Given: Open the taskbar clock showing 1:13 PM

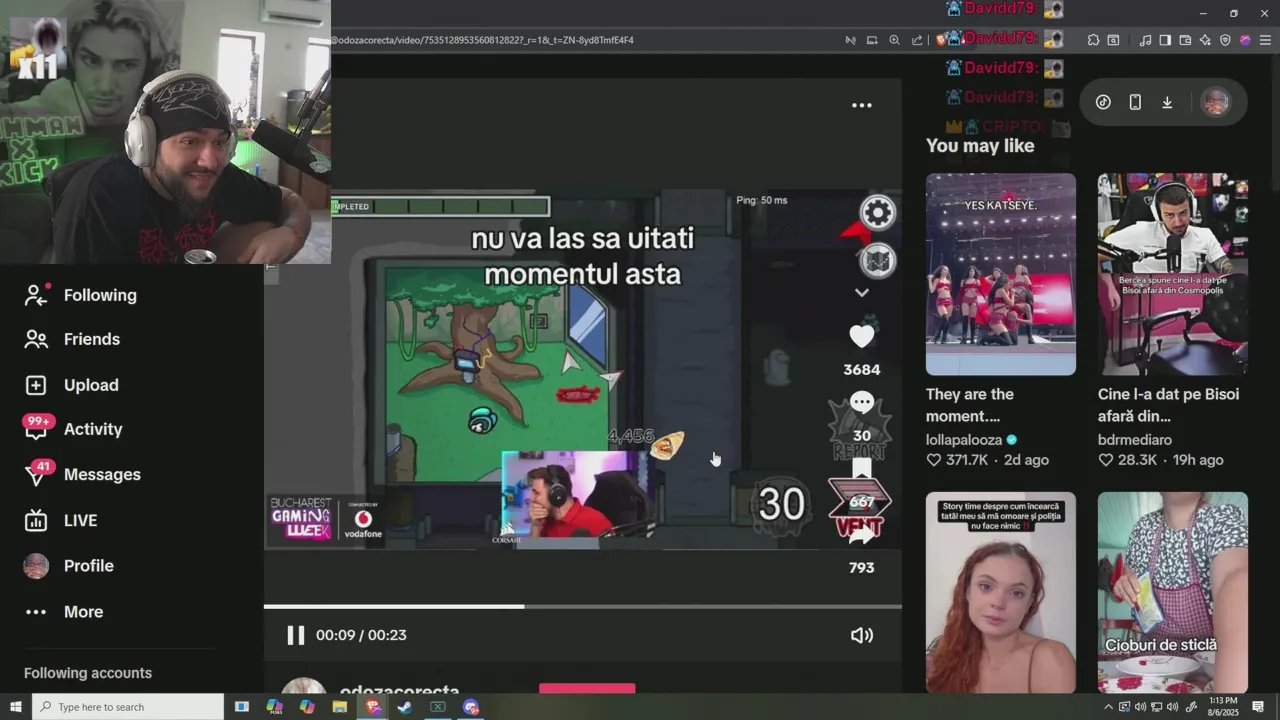Looking at the screenshot, I should [1222, 707].
